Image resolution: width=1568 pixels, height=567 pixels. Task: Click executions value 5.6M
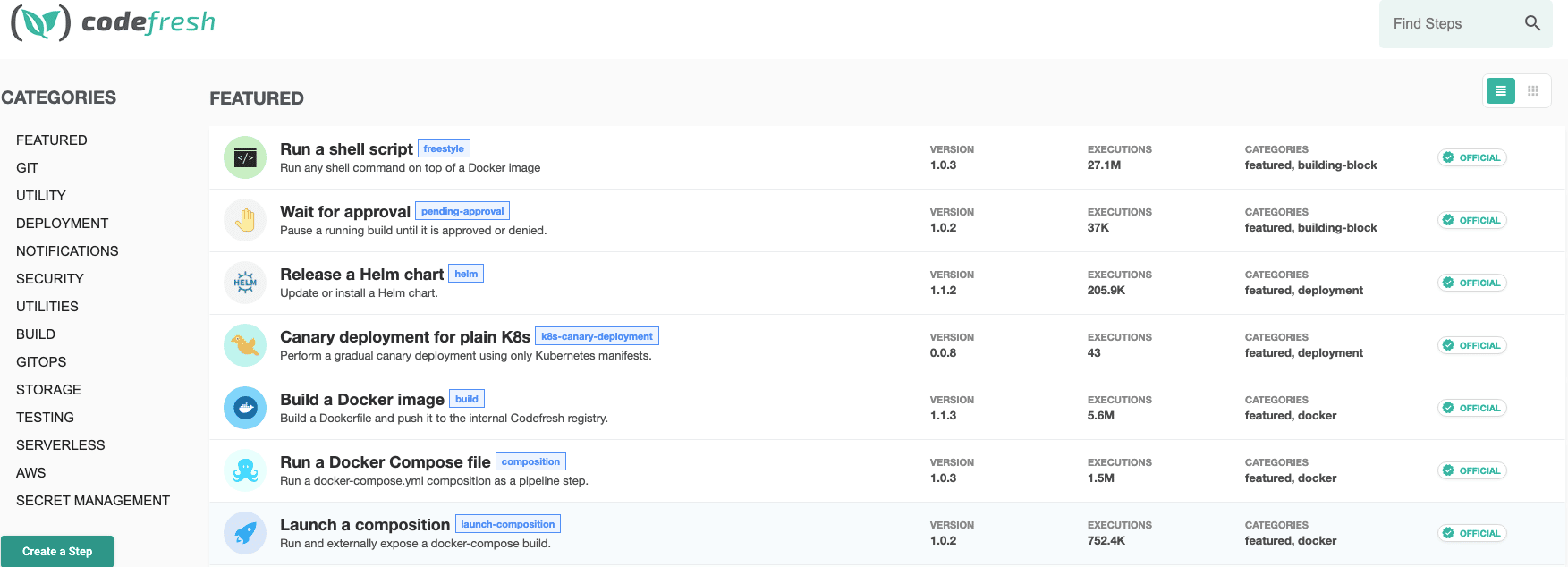[1101, 416]
